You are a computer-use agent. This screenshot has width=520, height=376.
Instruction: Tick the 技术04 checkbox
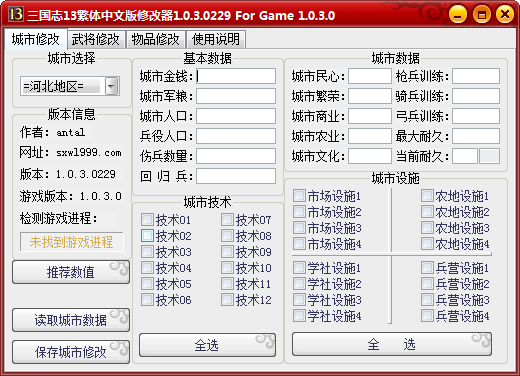tap(147, 268)
